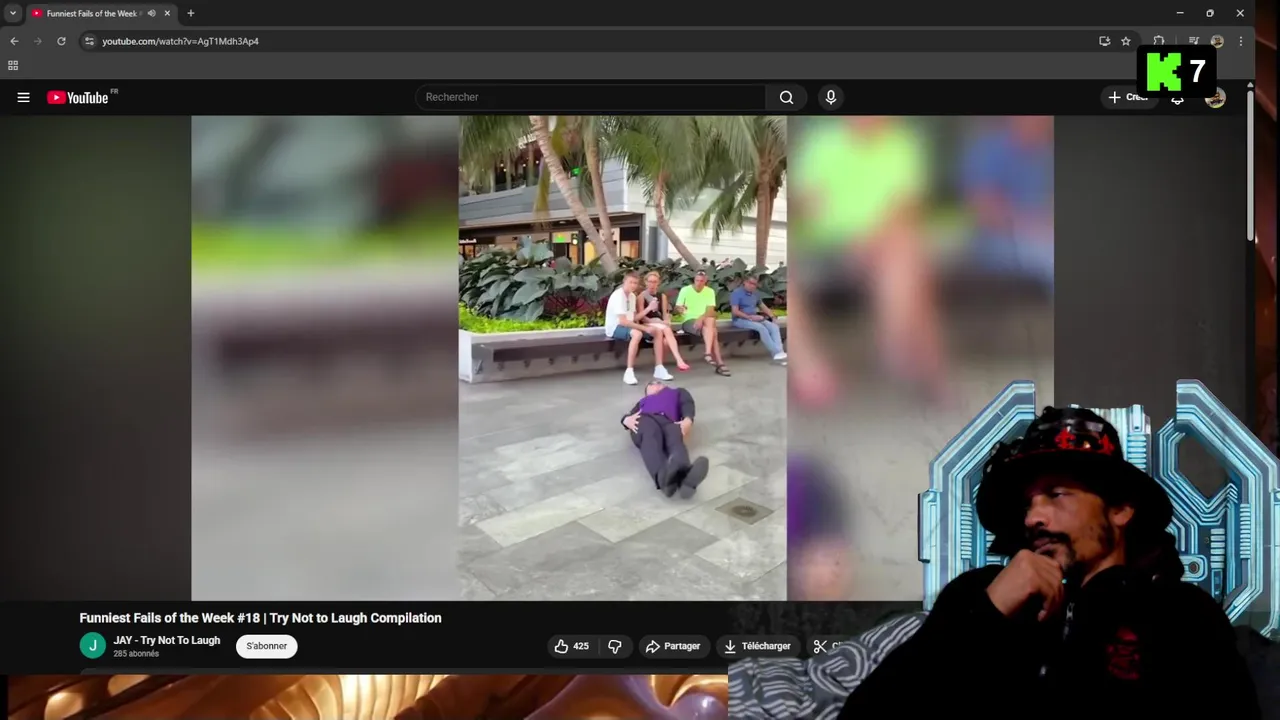Open the Chrome three-dot menu
Screen dimensions: 1280x720
coord(1241,41)
